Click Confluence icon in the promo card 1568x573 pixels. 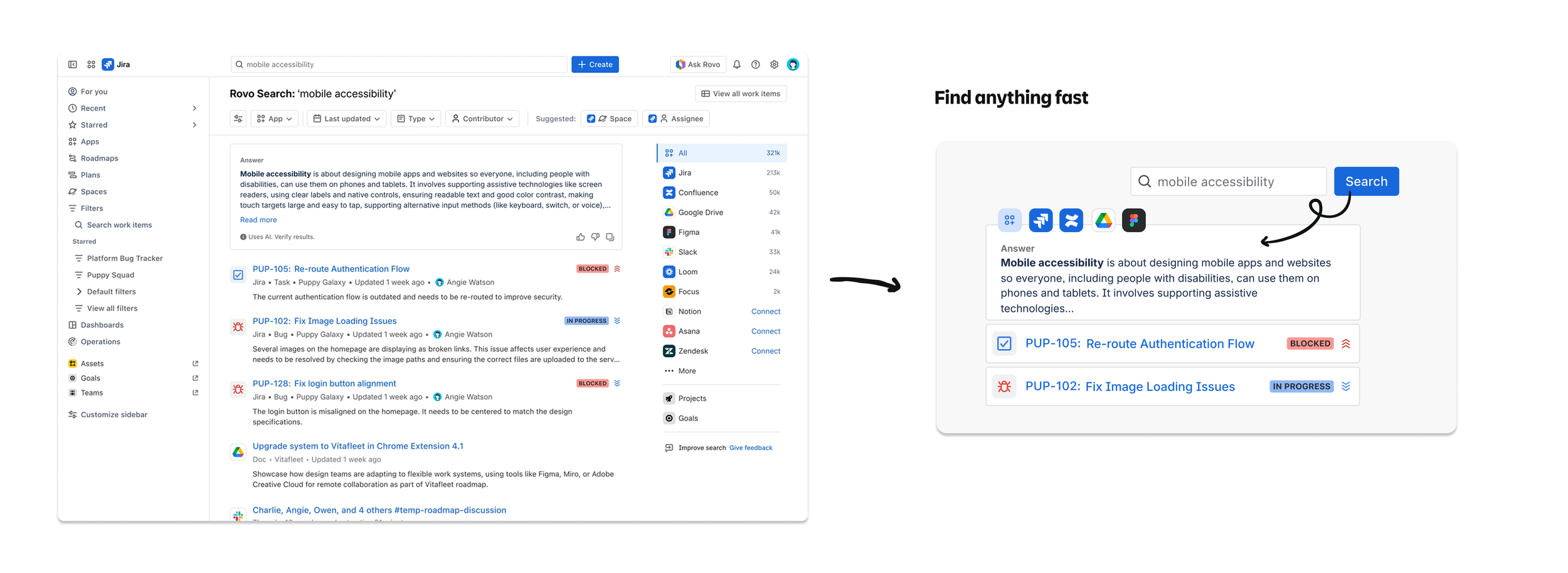pyautogui.click(x=1071, y=220)
